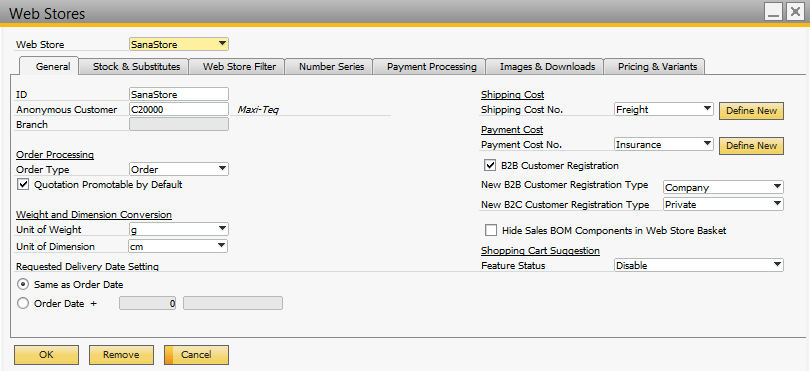Uncheck B2B Customer Registration
Image resolution: width=810 pixels, height=371 pixels.
(490, 165)
